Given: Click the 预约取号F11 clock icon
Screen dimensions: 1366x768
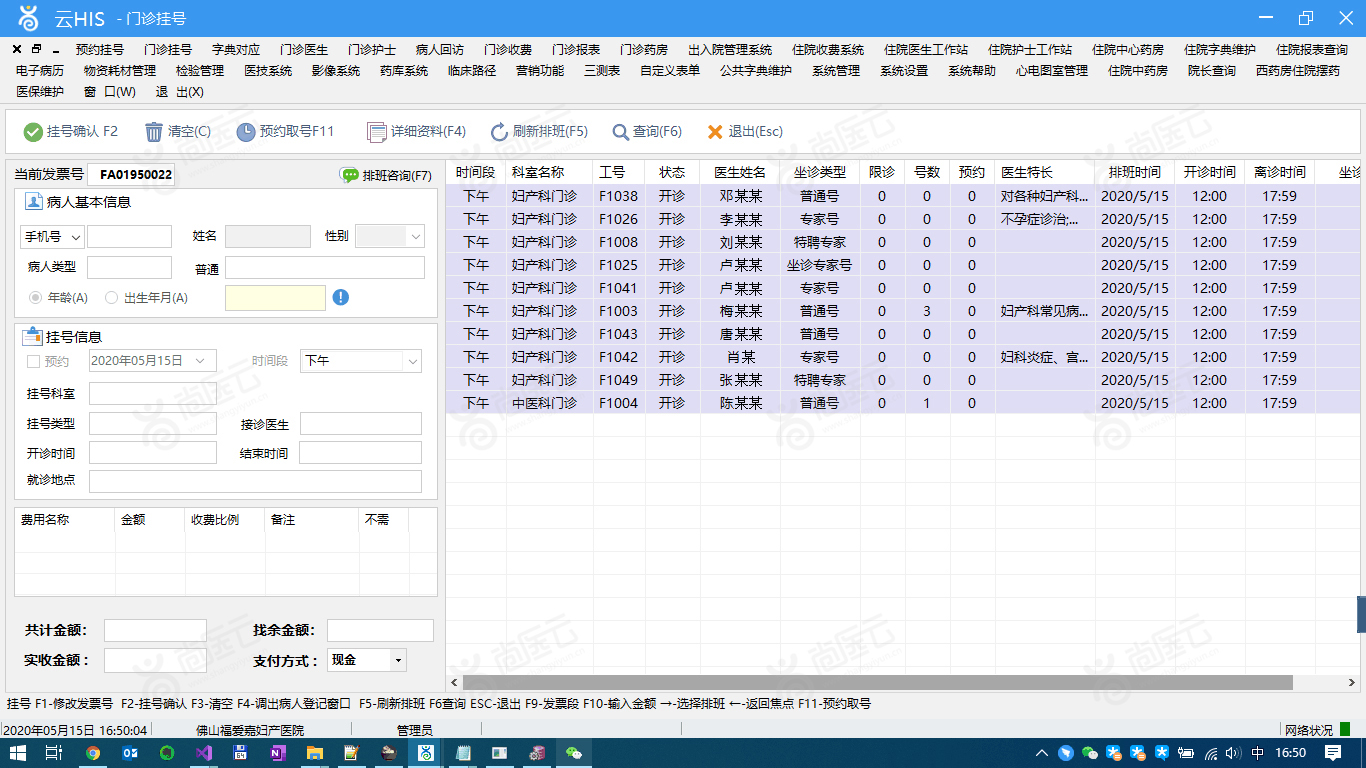Looking at the screenshot, I should pos(245,132).
